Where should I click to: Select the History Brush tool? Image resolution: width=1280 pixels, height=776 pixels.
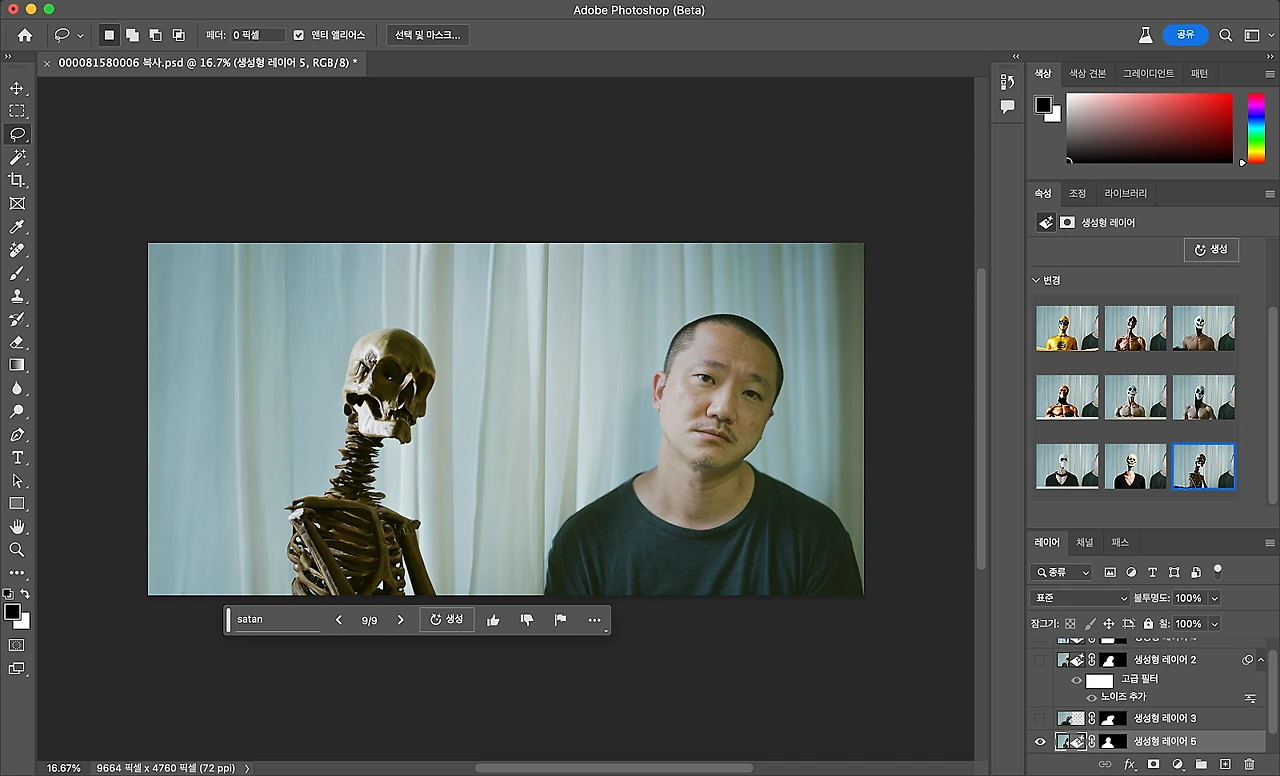click(x=17, y=319)
